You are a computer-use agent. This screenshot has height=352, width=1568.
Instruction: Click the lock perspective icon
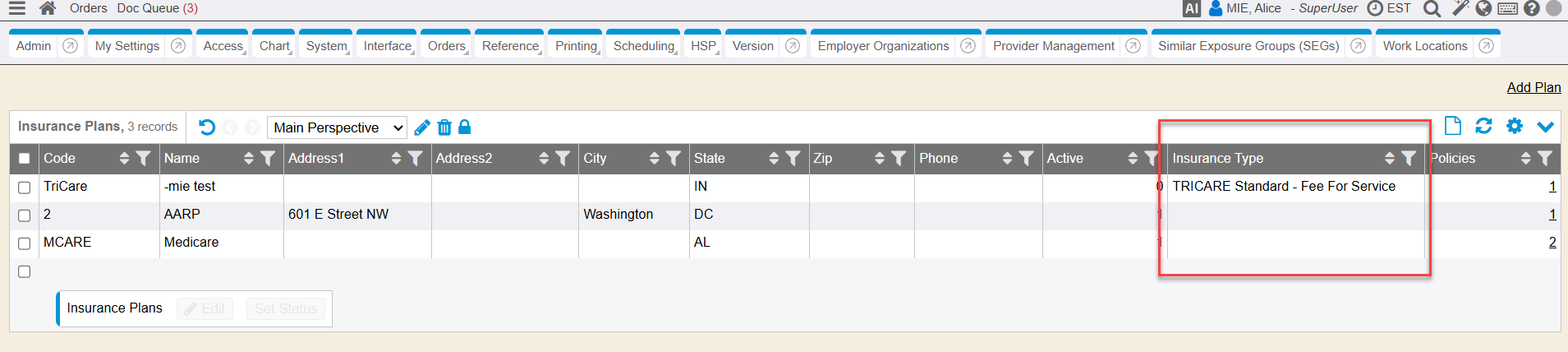coord(464,127)
